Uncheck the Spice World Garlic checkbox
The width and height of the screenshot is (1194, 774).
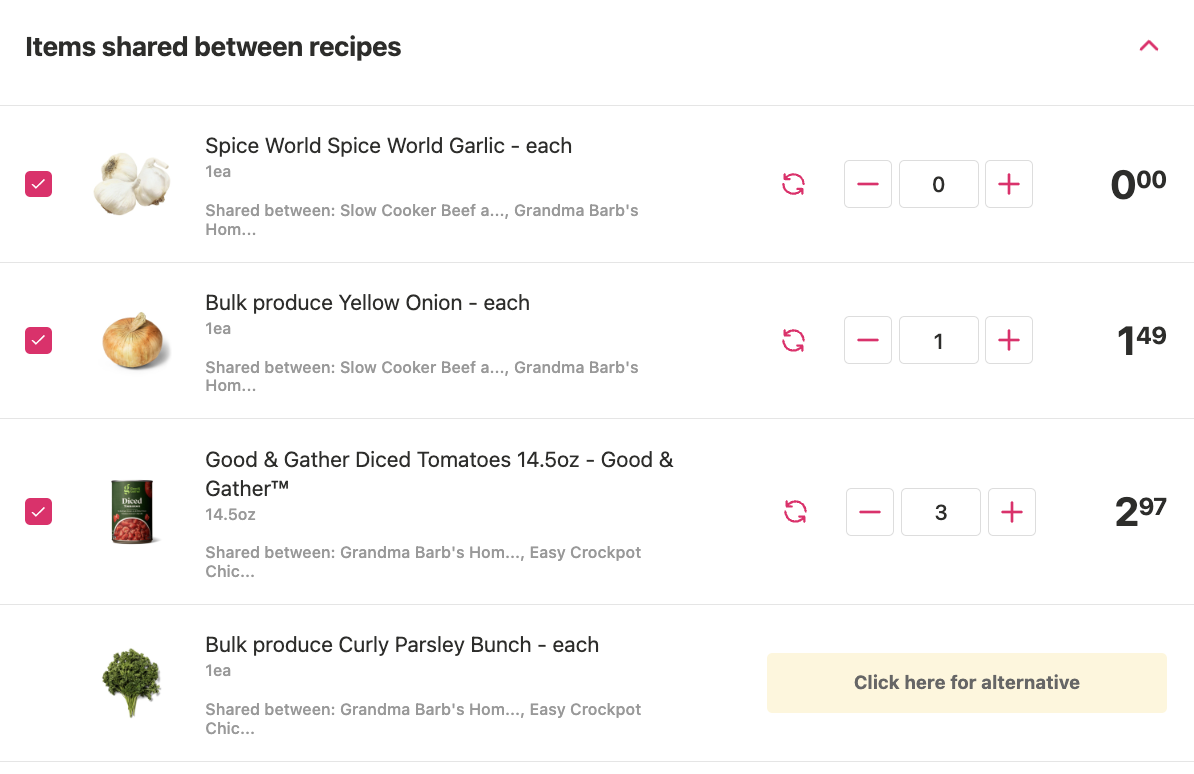(39, 184)
